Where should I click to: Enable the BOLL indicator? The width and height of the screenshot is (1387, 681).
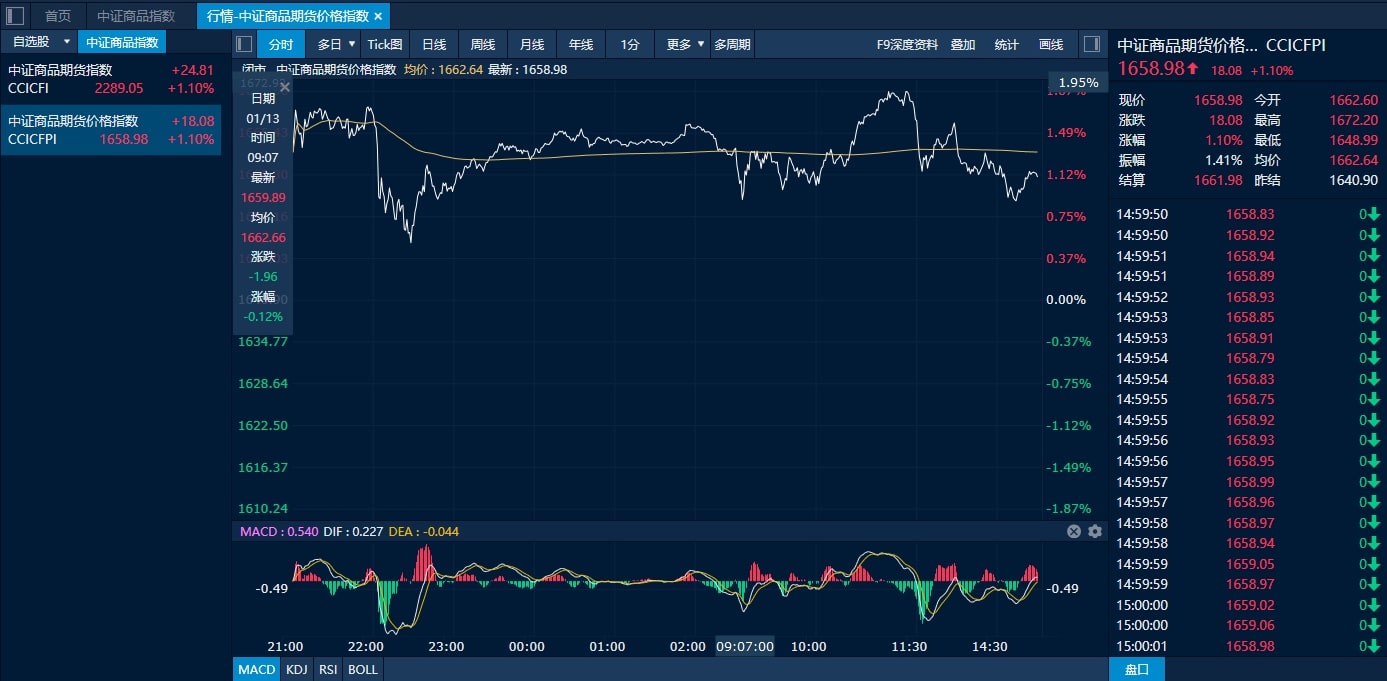tap(362, 669)
